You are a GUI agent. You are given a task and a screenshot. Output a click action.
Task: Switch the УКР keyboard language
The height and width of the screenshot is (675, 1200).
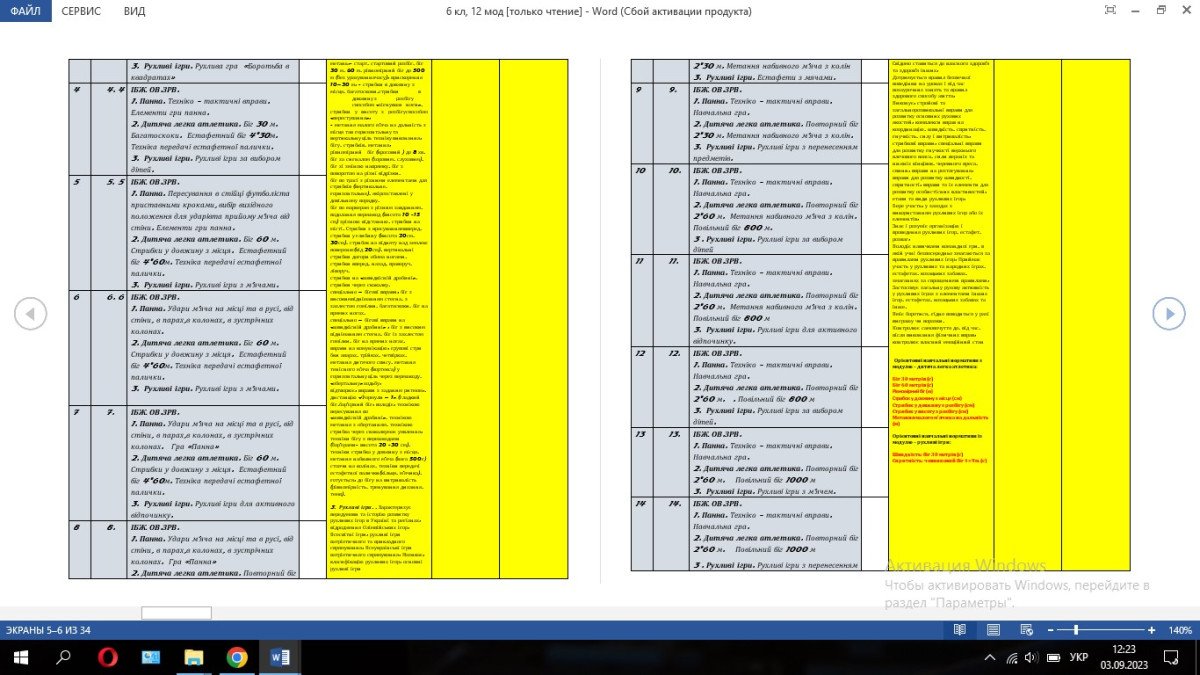click(1079, 657)
